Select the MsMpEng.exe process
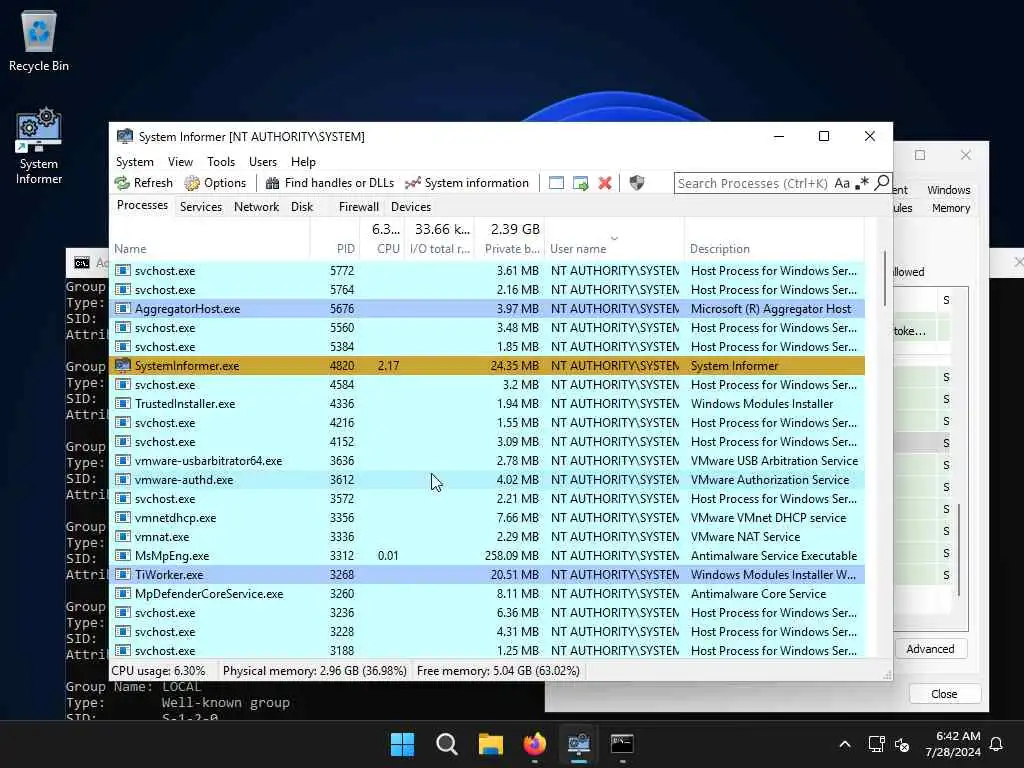 pyautogui.click(x=487, y=556)
